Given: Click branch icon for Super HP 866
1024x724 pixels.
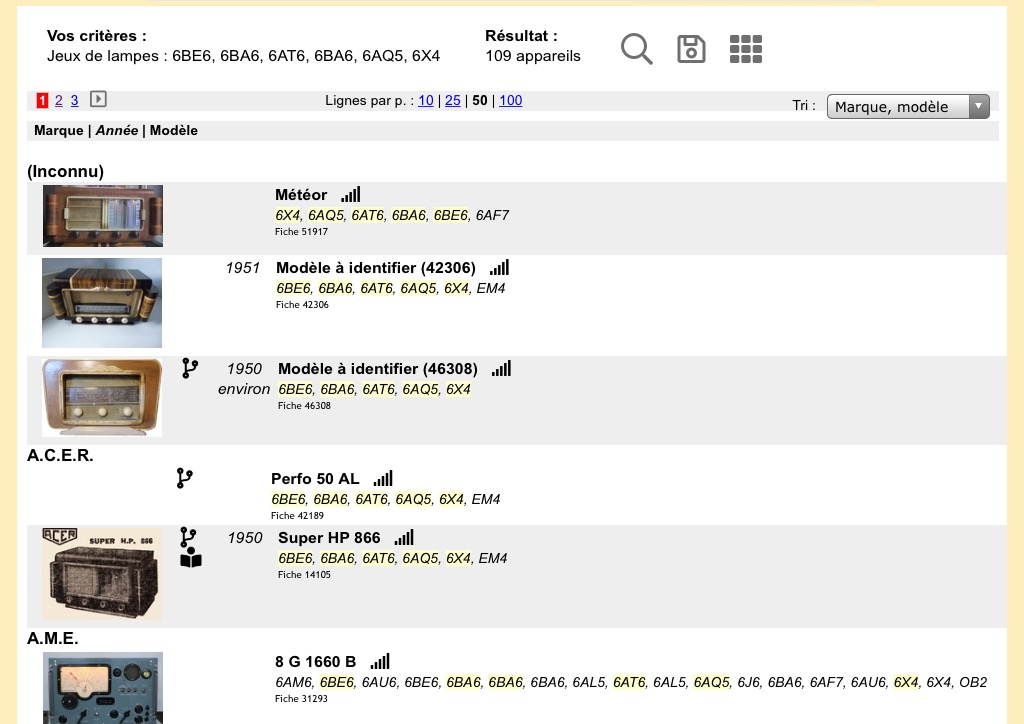Looking at the screenshot, I should tap(188, 537).
